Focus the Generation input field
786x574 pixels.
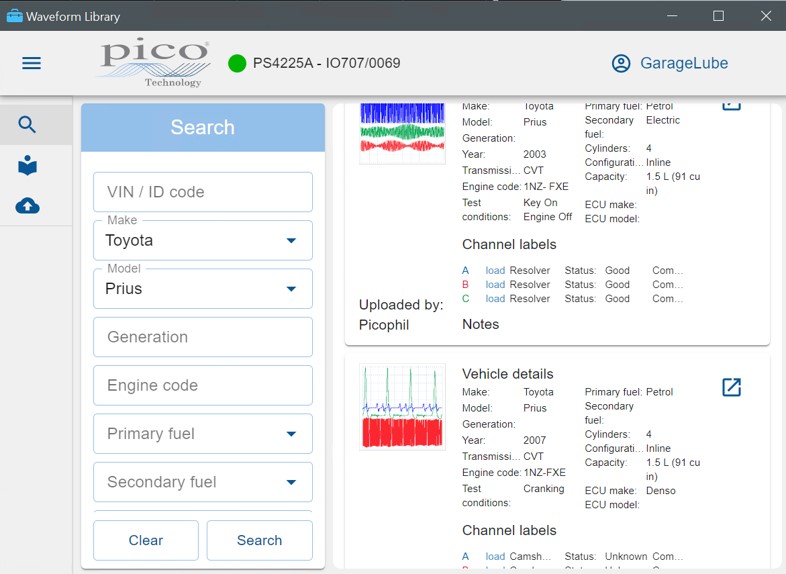coord(203,337)
